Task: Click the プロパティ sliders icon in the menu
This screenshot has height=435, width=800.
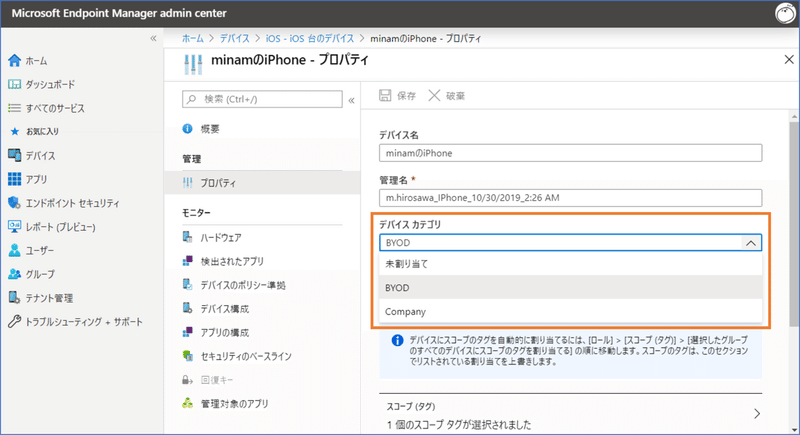Action: click(x=188, y=183)
